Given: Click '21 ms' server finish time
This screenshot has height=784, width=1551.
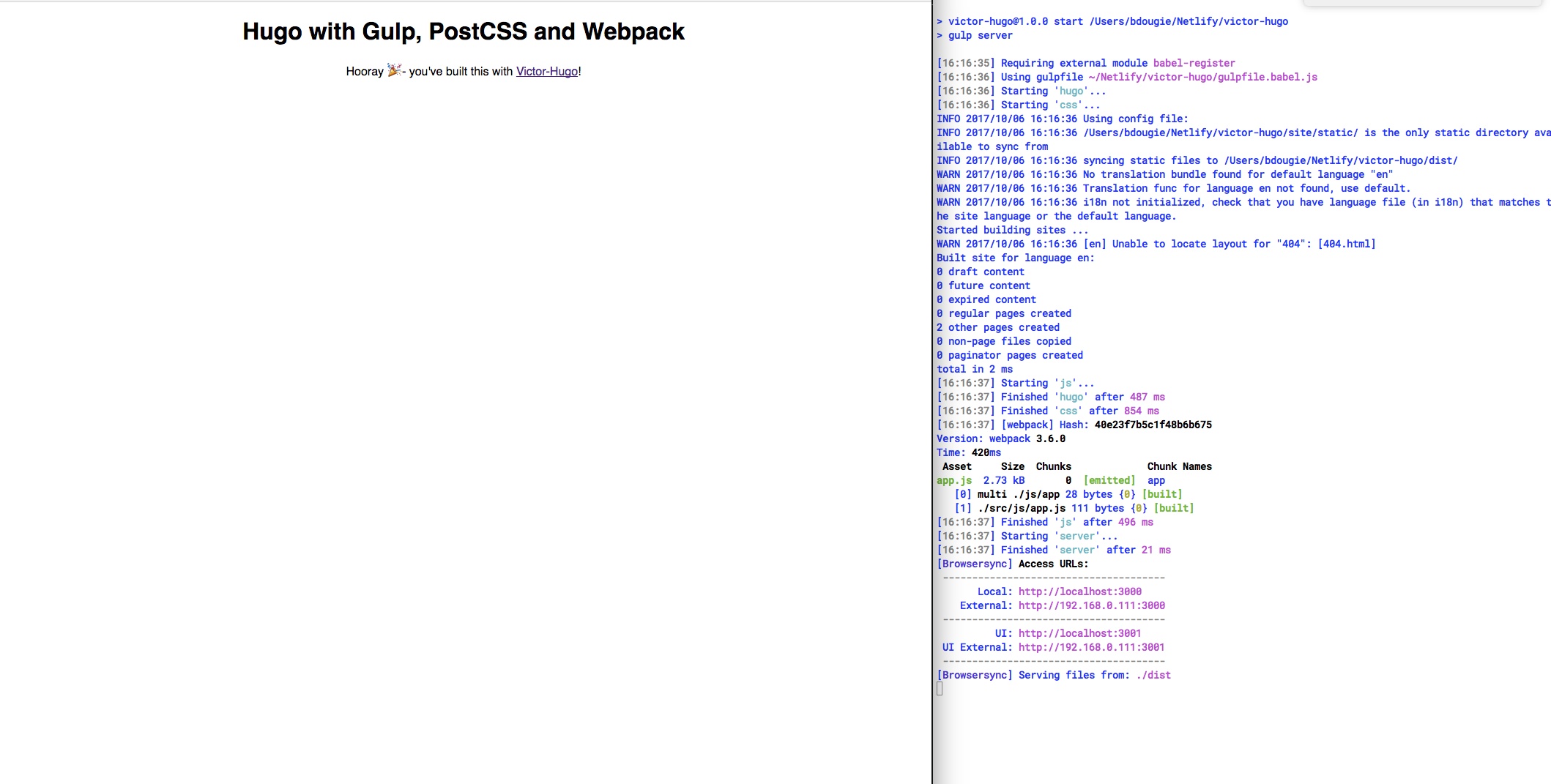Looking at the screenshot, I should click(x=1156, y=550).
